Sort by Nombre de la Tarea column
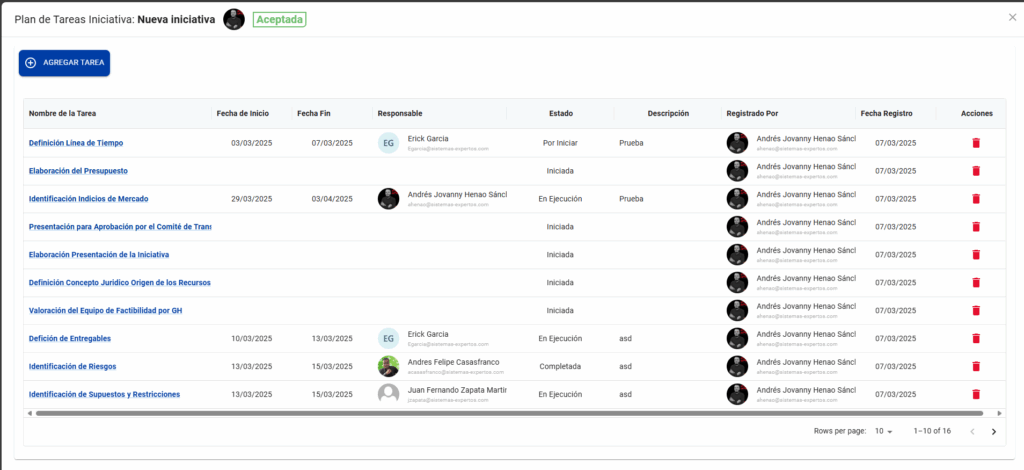The height and width of the screenshot is (470, 1024). click(62, 114)
